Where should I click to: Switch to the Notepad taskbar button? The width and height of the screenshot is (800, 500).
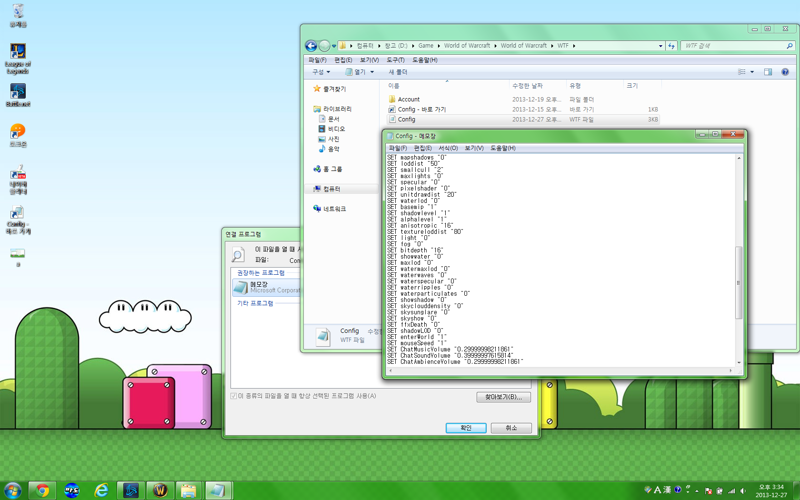pos(218,490)
